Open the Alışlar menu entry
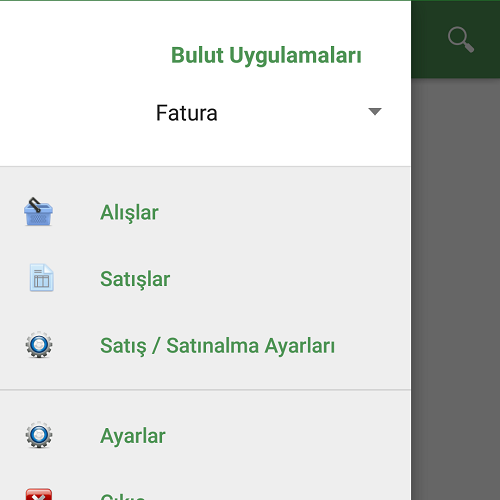Image resolution: width=500 pixels, height=500 pixels. coord(205,212)
